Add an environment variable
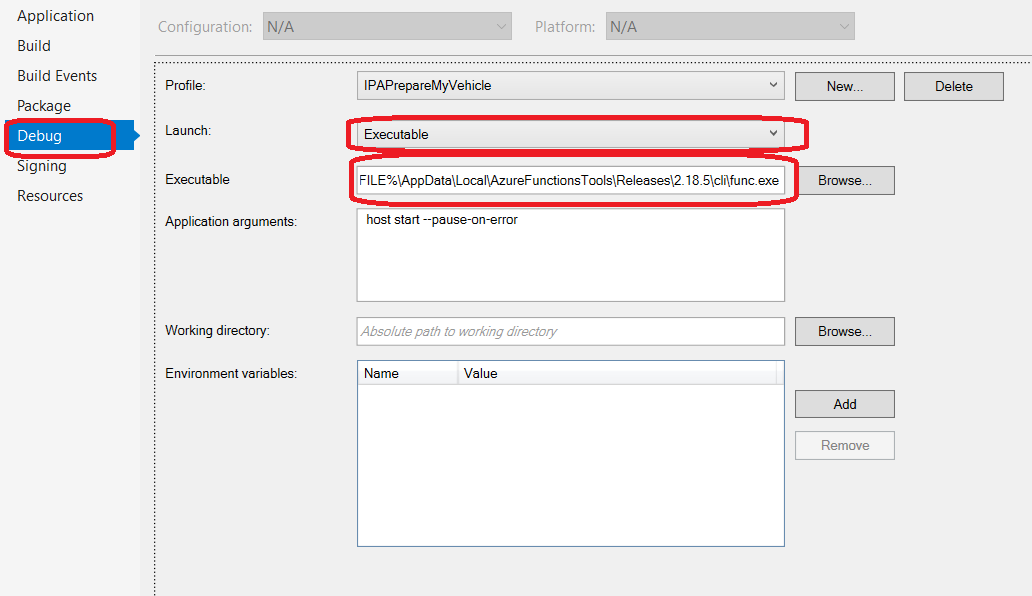 [x=844, y=404]
